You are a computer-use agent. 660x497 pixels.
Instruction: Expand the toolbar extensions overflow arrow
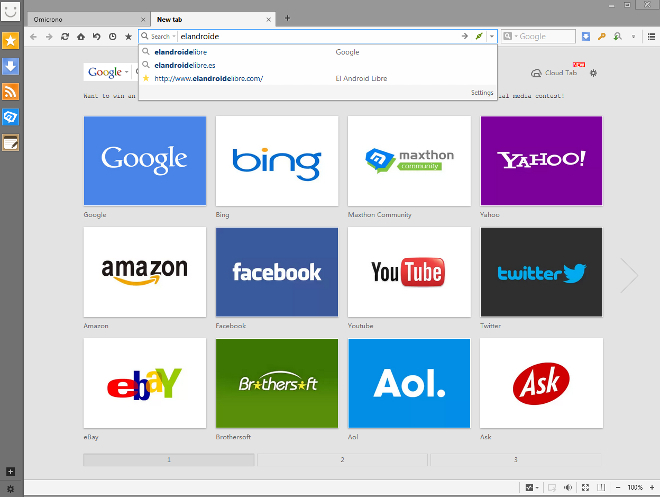pos(633,37)
